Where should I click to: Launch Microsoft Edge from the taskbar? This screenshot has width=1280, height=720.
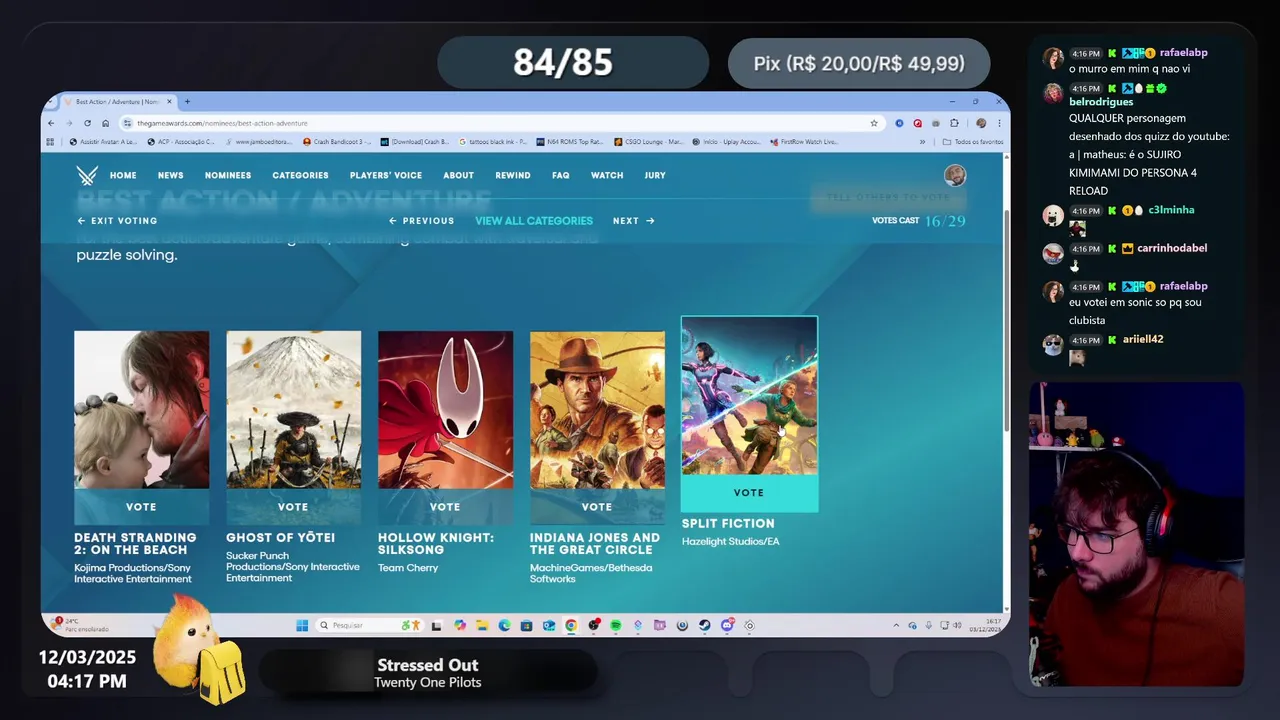(504, 625)
